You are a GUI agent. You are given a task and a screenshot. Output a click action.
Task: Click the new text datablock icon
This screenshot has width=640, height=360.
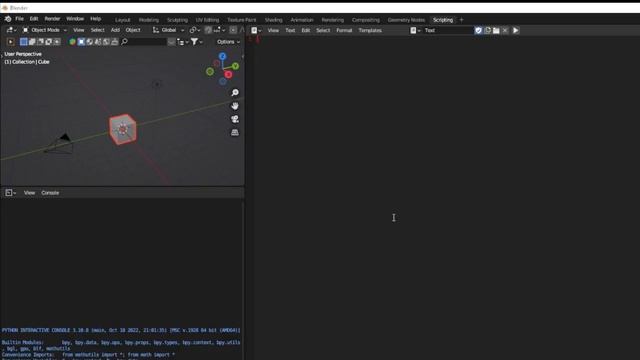tap(487, 30)
